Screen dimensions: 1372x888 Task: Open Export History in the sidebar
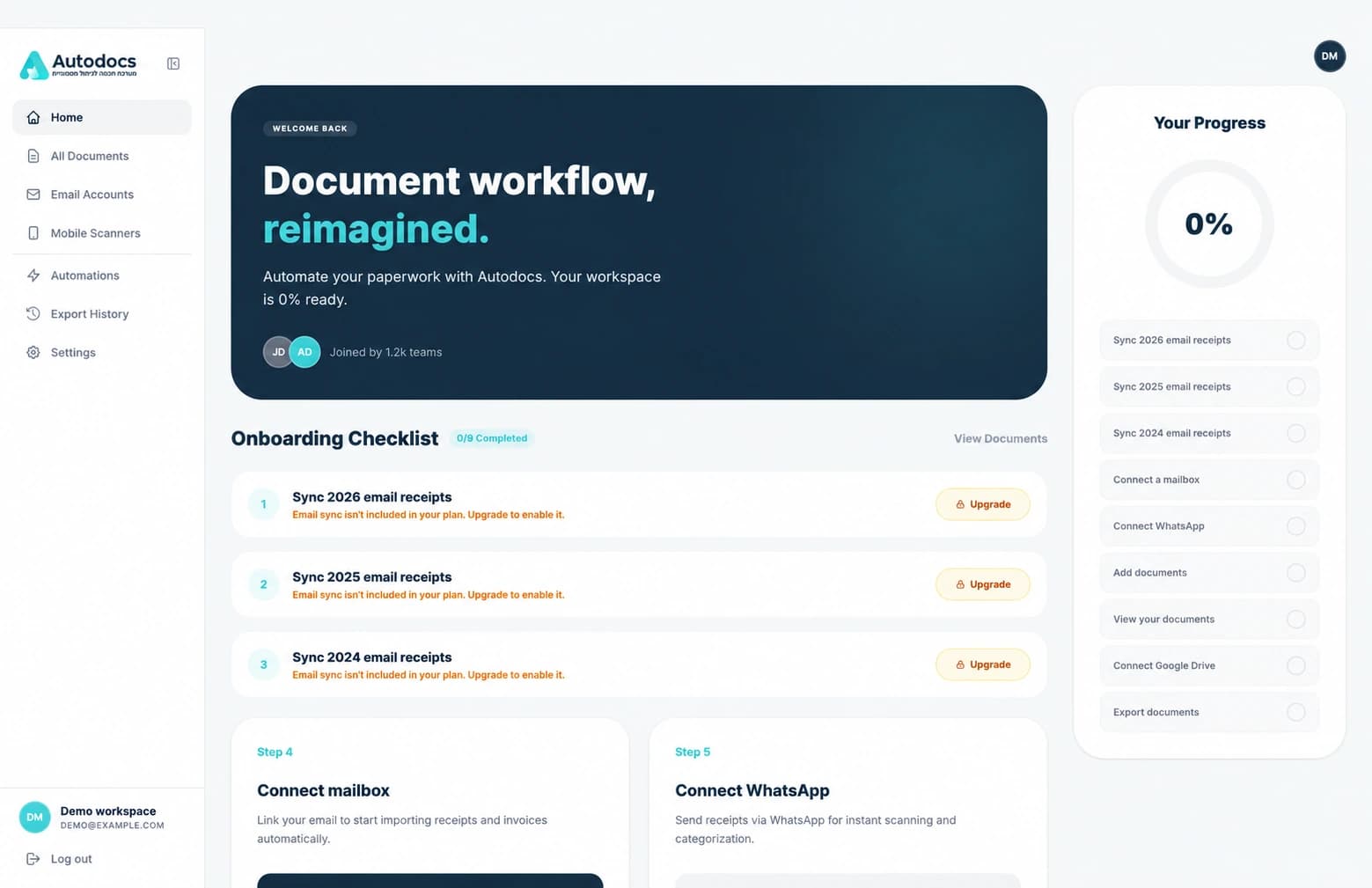click(102, 314)
